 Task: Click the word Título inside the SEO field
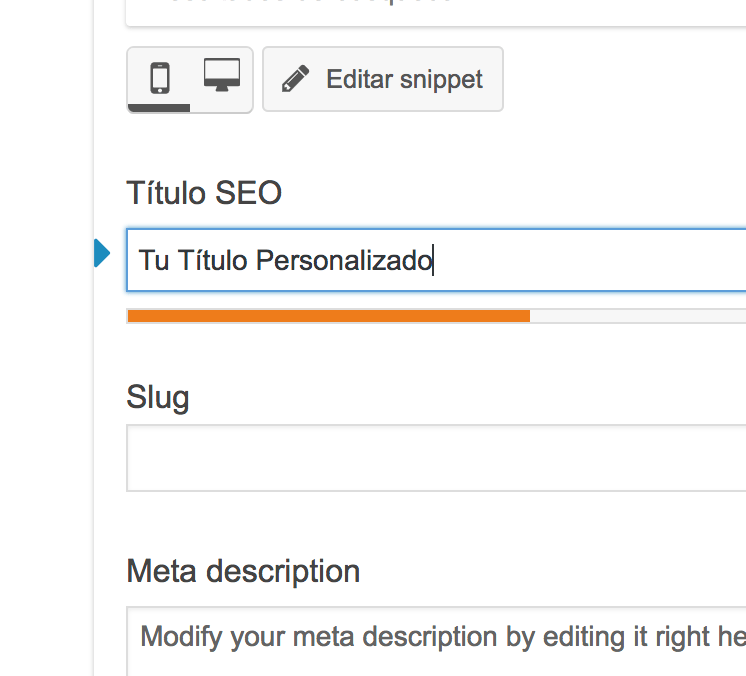(x=213, y=259)
